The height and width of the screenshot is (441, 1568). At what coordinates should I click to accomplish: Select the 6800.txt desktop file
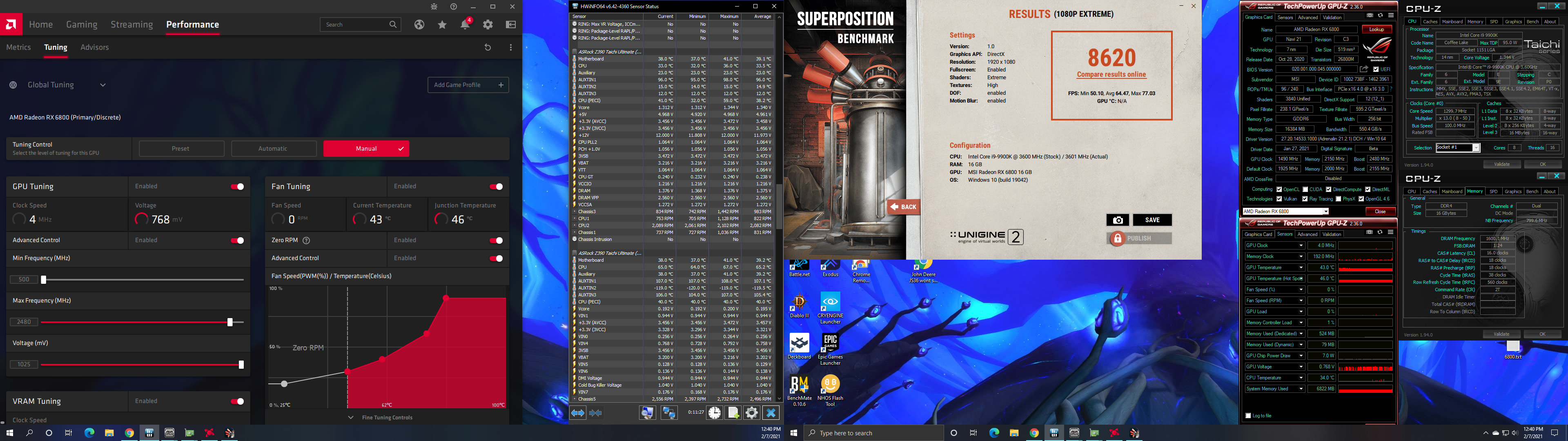(1513, 350)
